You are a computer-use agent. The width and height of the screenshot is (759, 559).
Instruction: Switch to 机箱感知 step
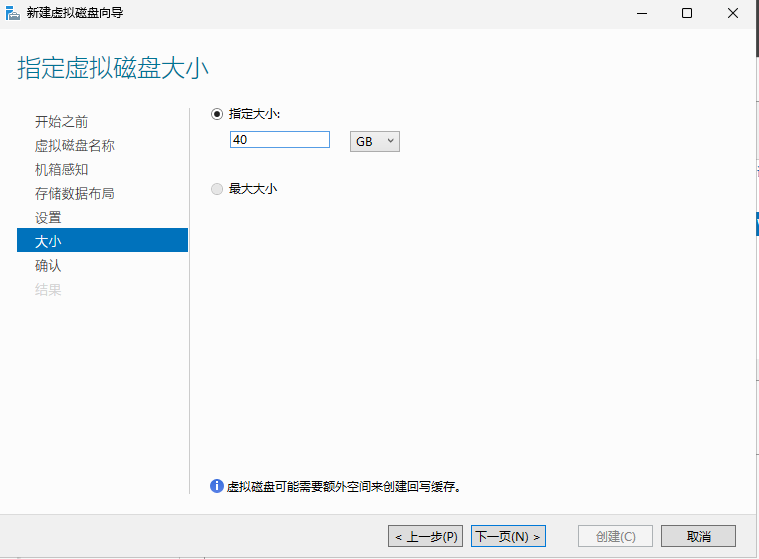click(61, 169)
